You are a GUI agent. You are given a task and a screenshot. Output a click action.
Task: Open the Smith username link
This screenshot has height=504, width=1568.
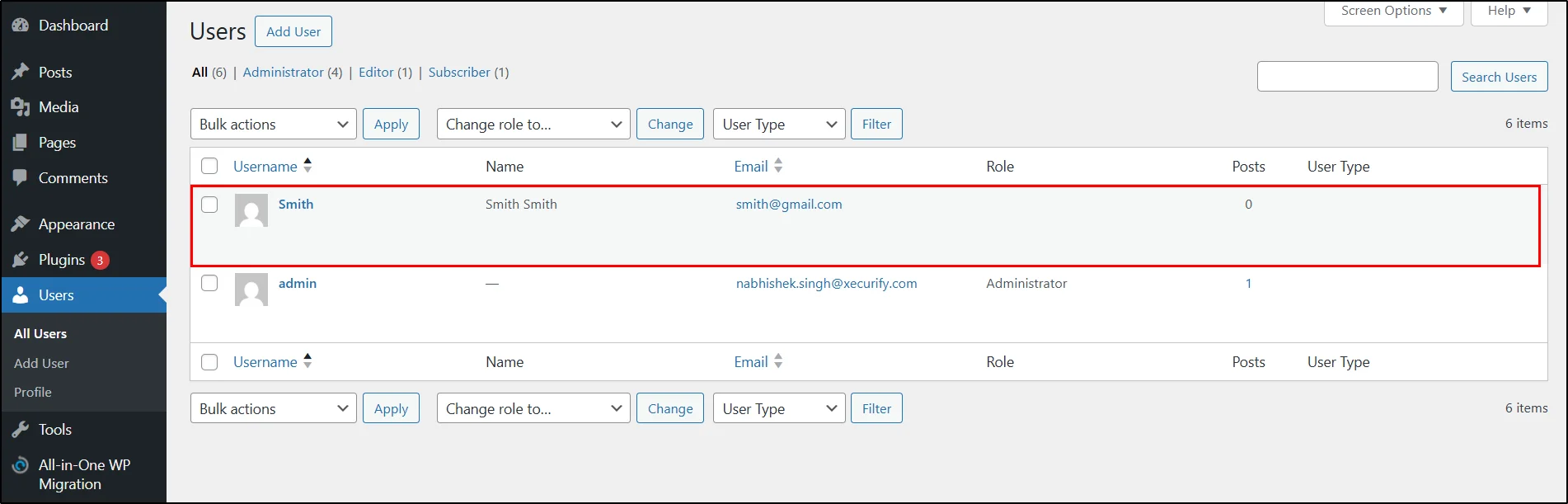point(296,205)
